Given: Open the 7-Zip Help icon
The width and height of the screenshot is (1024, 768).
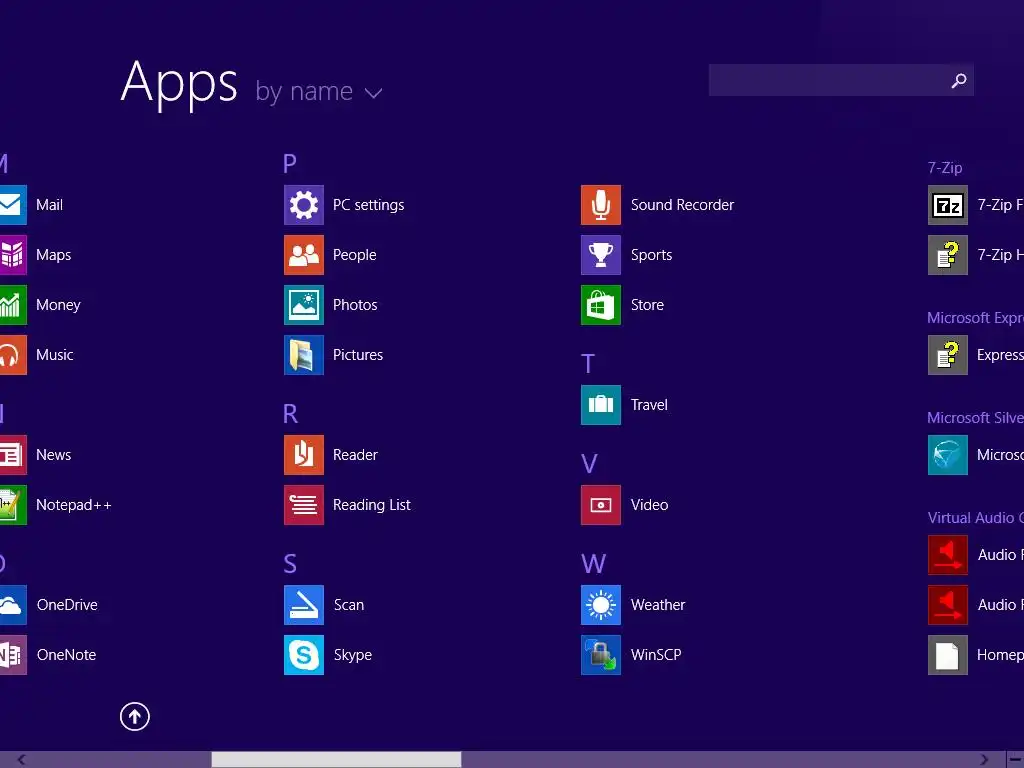Looking at the screenshot, I should 948,255.
